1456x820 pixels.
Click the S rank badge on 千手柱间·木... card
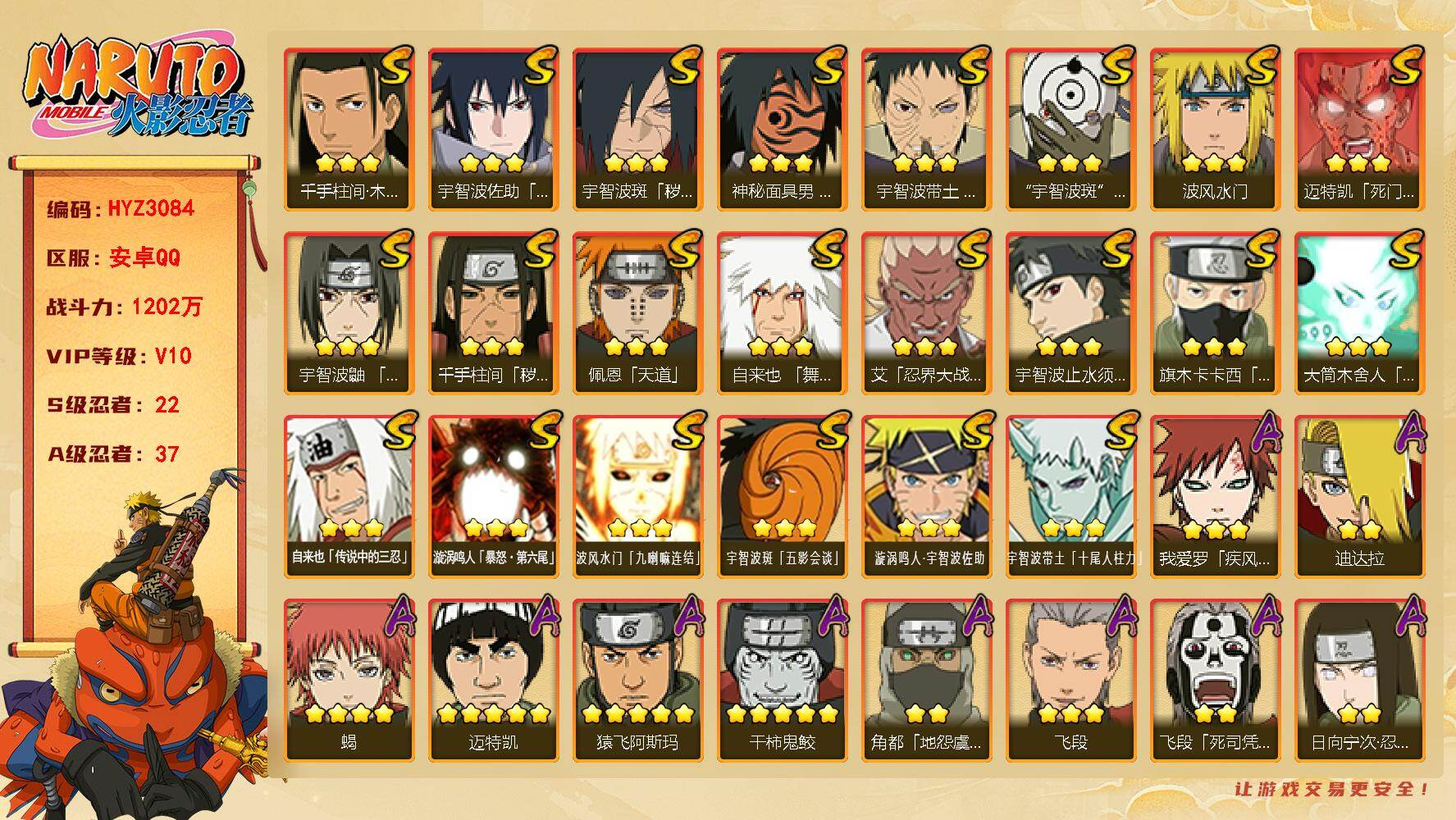click(395, 66)
